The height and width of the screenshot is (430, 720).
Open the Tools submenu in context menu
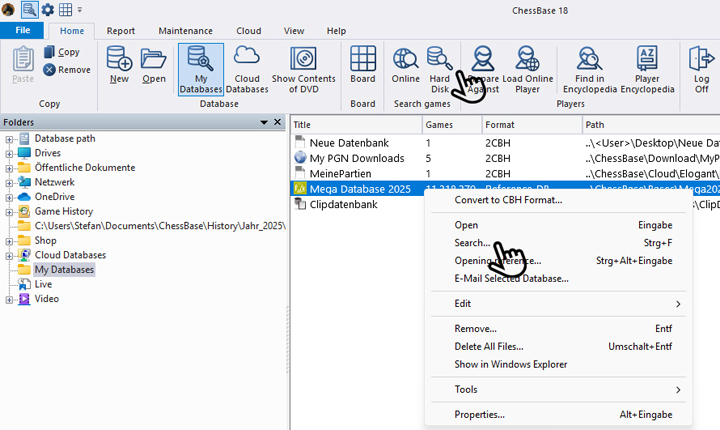click(557, 390)
